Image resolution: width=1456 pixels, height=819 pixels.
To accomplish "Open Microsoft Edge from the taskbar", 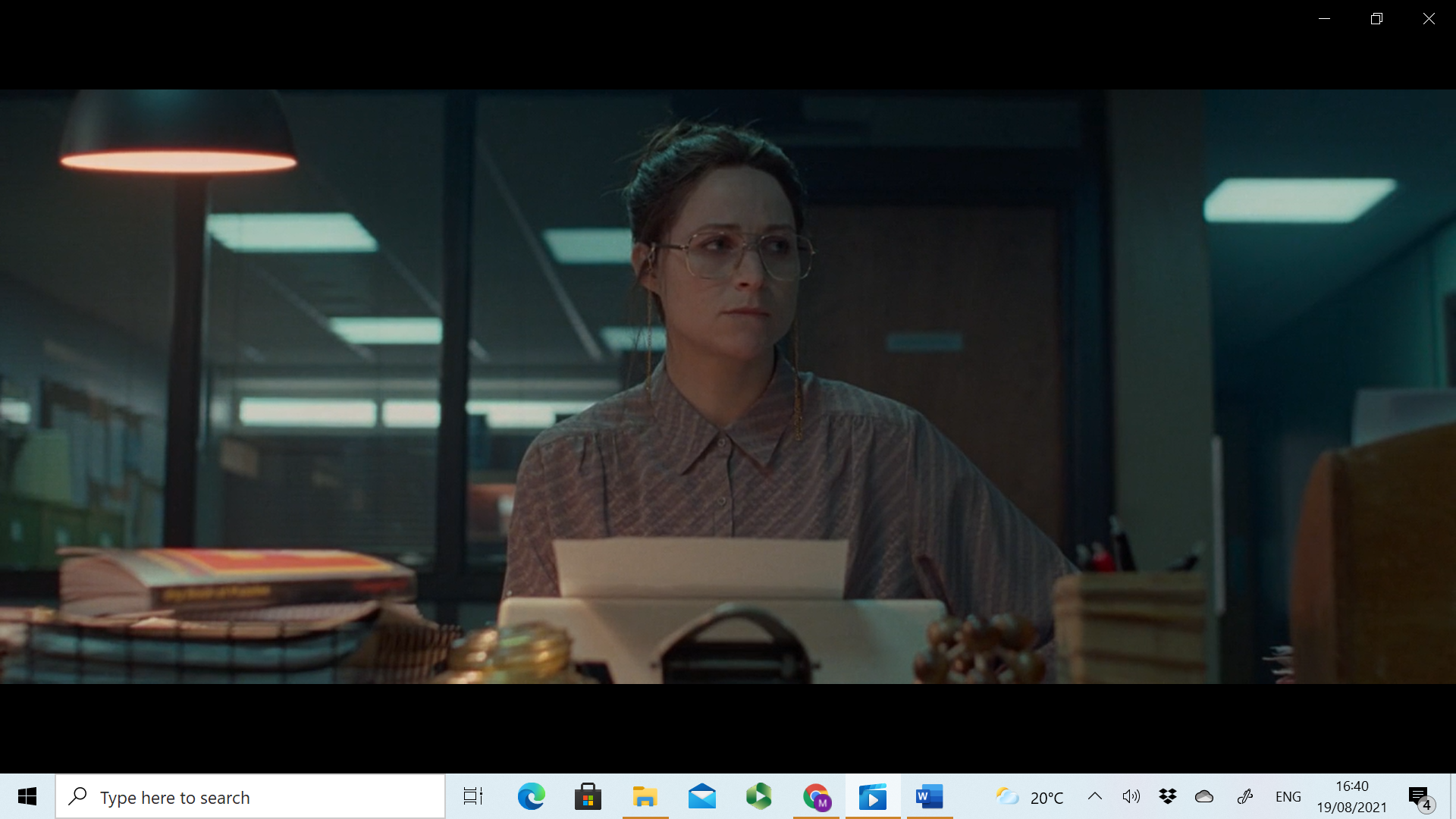I will pos(531,796).
